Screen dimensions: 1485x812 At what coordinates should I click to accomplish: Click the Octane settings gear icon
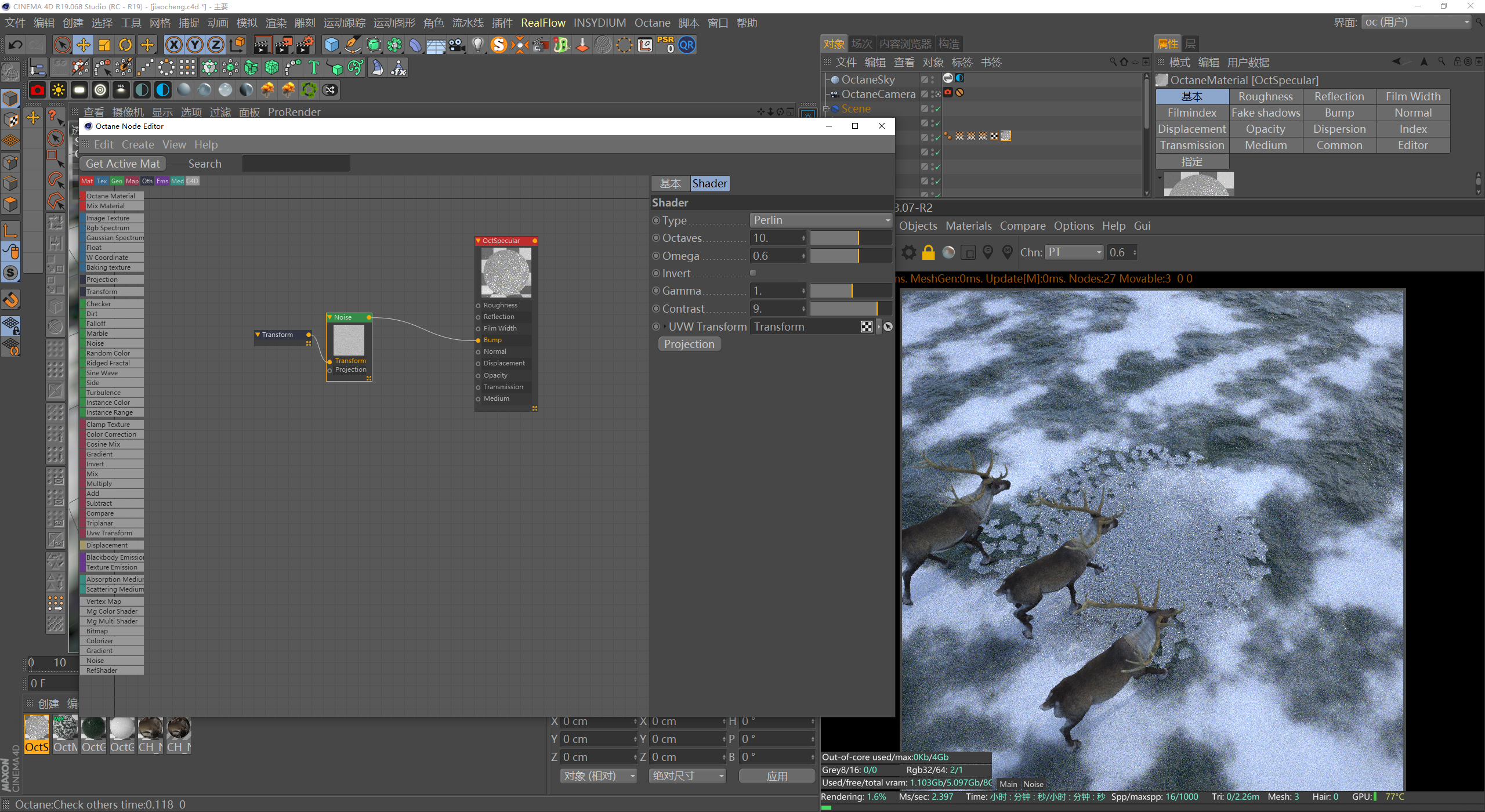[x=909, y=252]
